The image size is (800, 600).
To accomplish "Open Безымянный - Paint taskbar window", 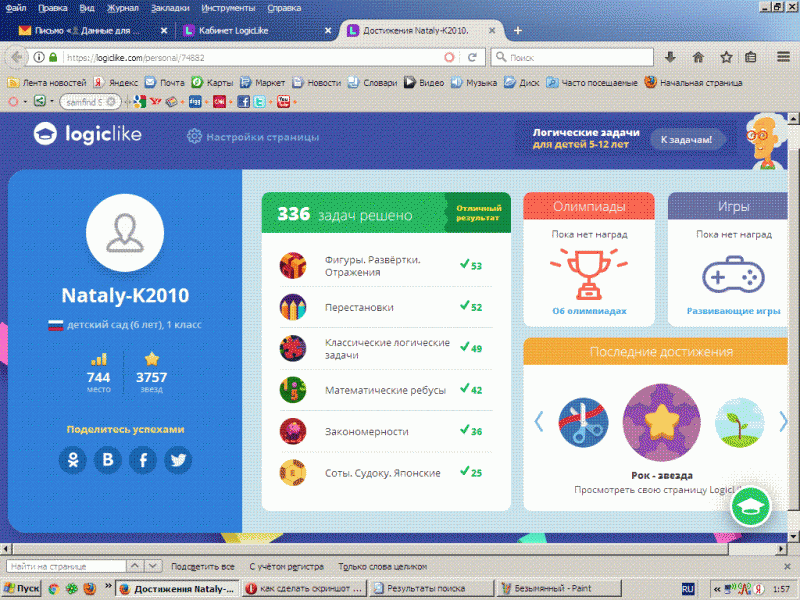I will point(559,588).
